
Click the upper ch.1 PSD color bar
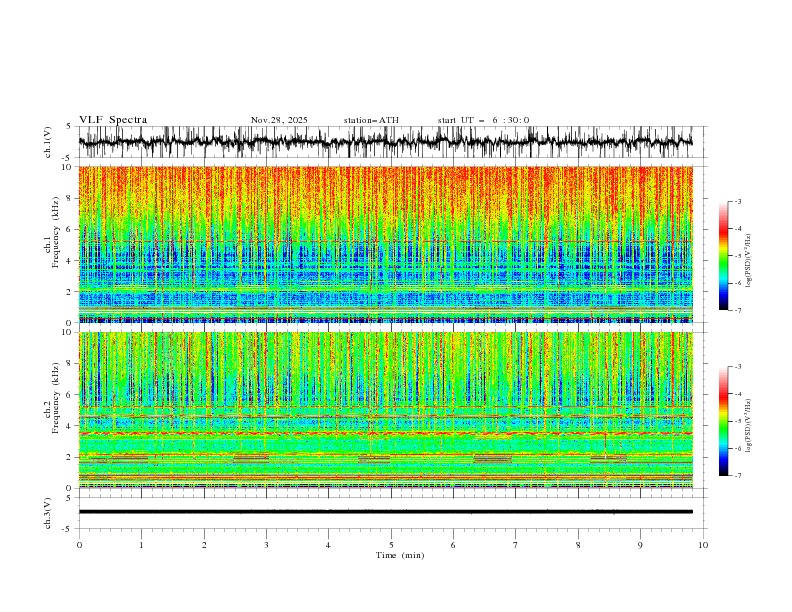(724, 256)
